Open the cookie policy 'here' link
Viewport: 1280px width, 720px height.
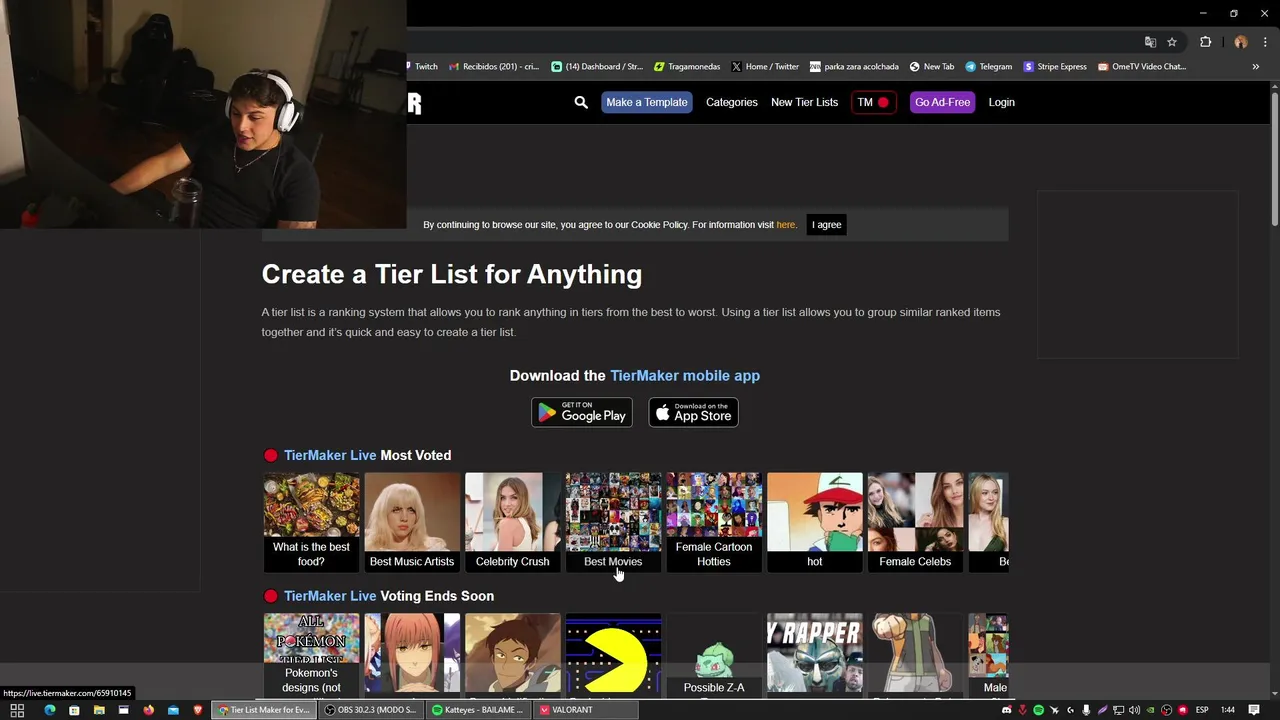(x=786, y=225)
